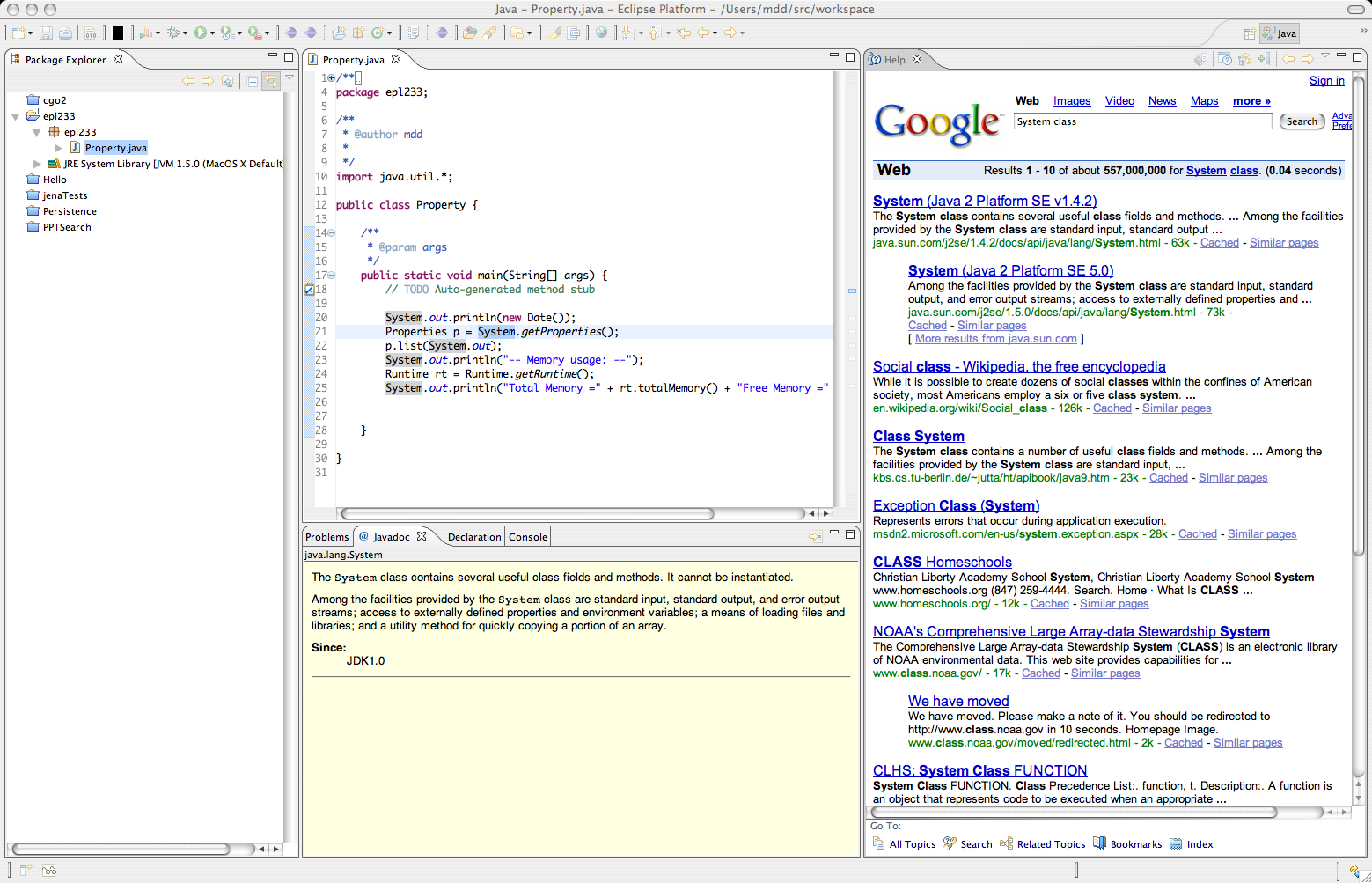
Task: Open the Related Topics help link
Action: (1043, 844)
